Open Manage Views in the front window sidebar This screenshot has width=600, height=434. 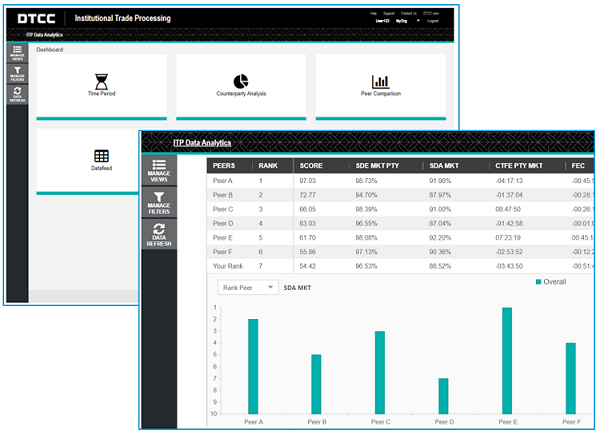pyautogui.click(x=159, y=171)
